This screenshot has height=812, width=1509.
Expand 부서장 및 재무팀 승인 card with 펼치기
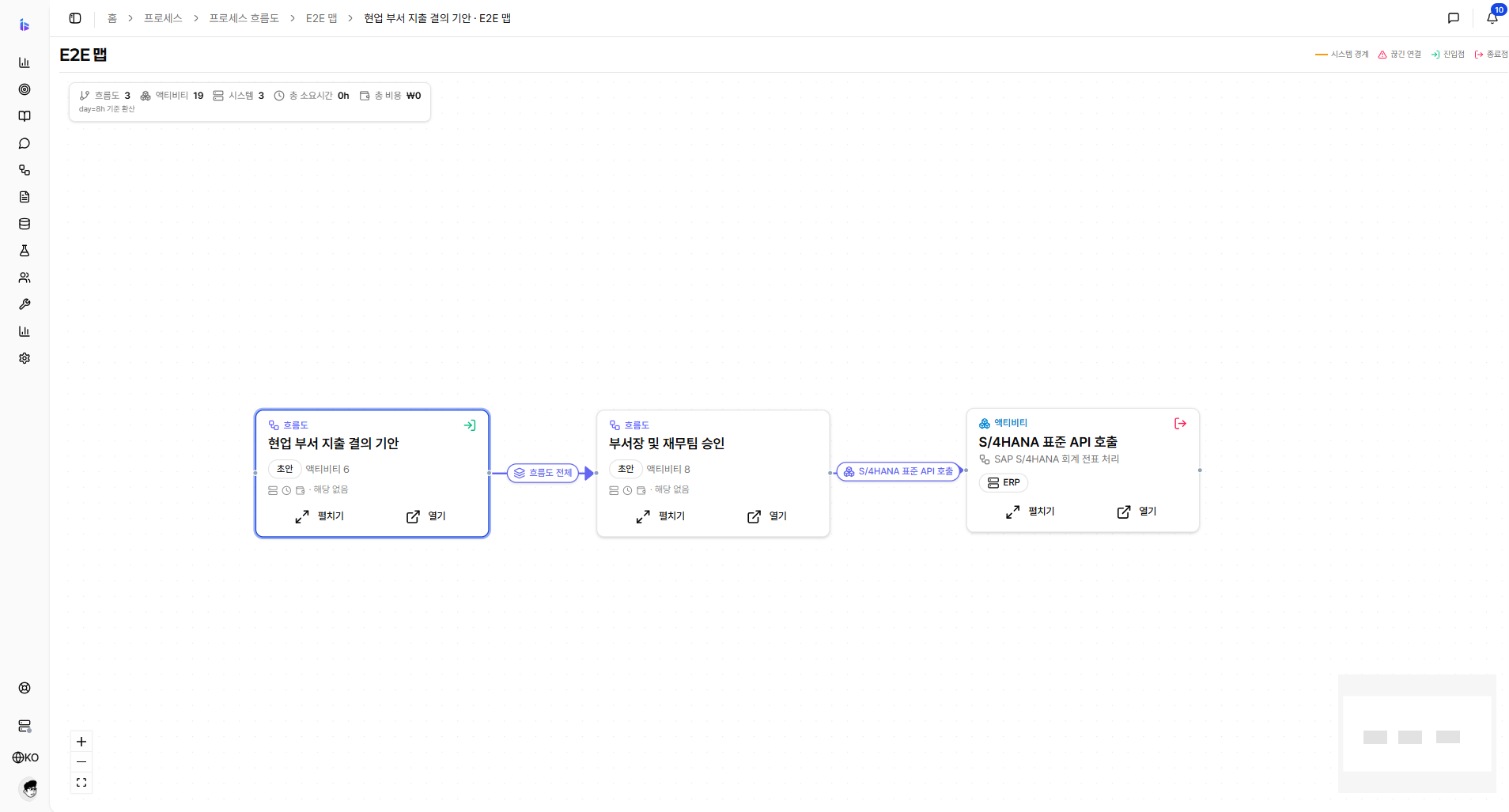pyautogui.click(x=660, y=516)
